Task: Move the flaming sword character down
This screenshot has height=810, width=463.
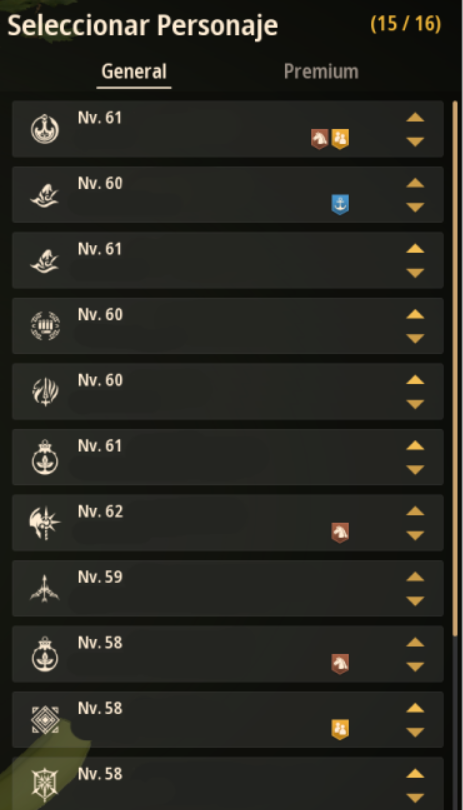Action: pos(415,404)
